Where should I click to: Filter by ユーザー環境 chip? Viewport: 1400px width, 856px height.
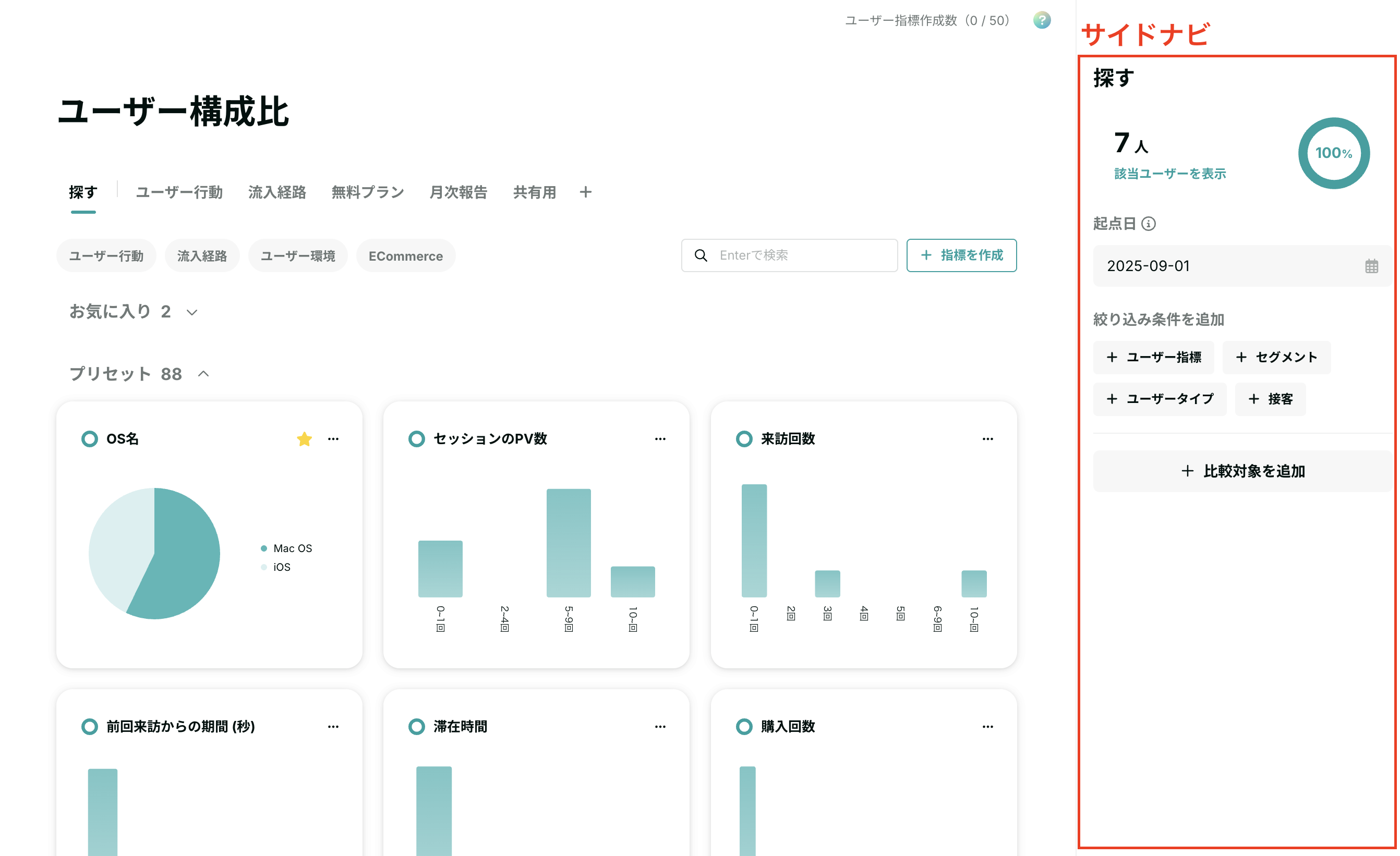click(298, 255)
